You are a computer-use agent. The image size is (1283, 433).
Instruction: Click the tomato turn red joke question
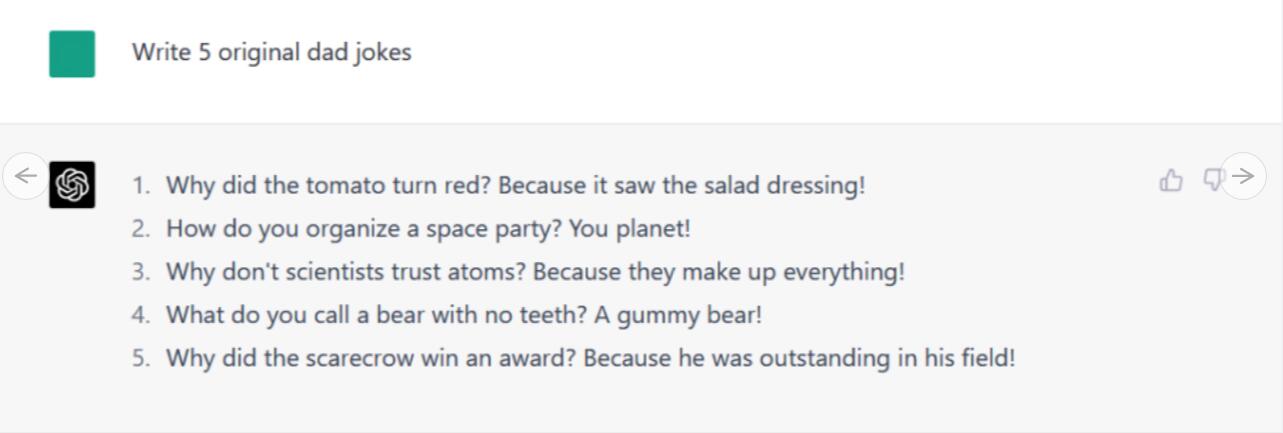pos(328,185)
